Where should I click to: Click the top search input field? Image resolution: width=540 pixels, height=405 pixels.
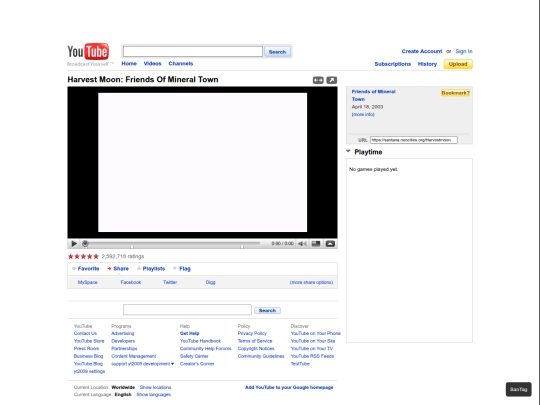click(x=193, y=52)
